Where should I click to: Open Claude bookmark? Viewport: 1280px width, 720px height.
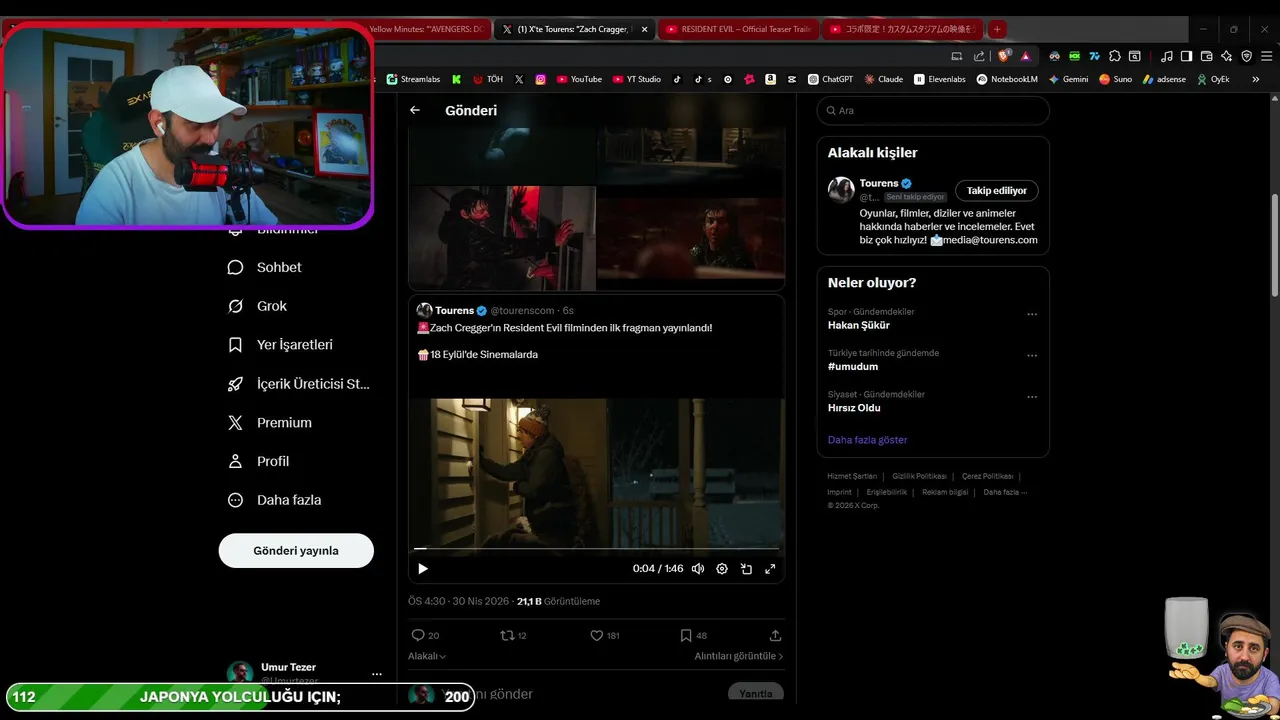(884, 79)
